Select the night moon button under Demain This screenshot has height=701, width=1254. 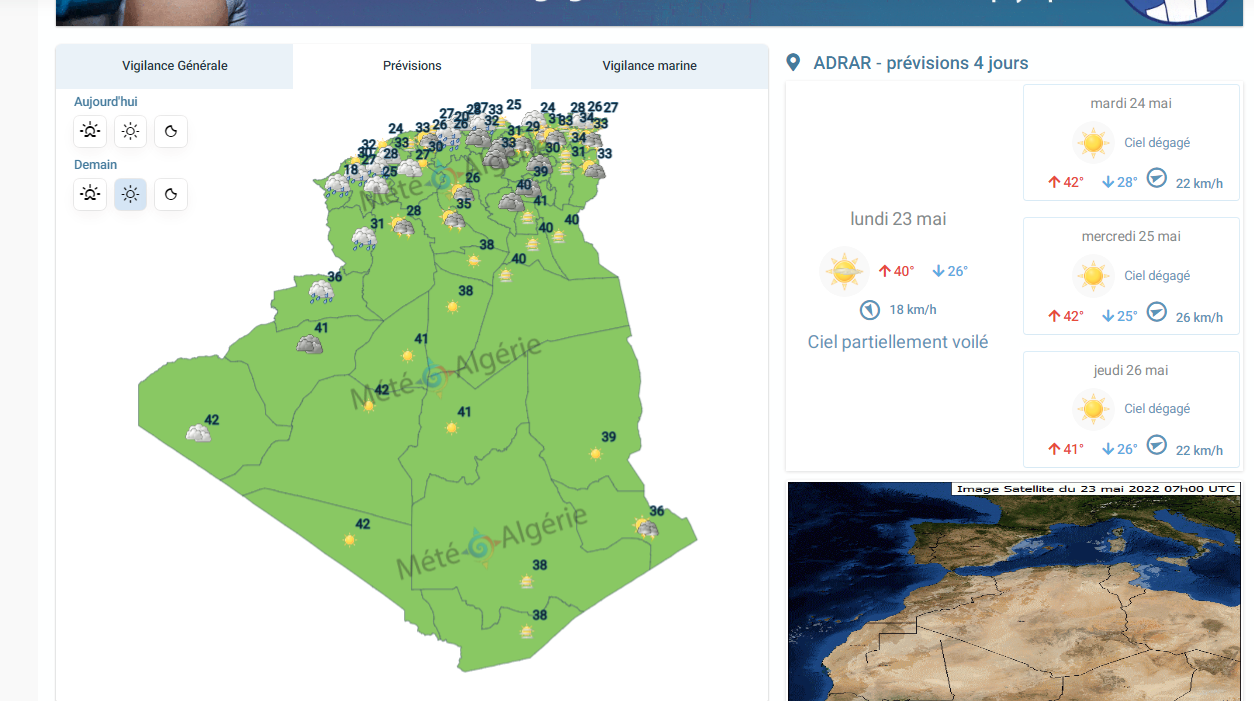point(171,194)
